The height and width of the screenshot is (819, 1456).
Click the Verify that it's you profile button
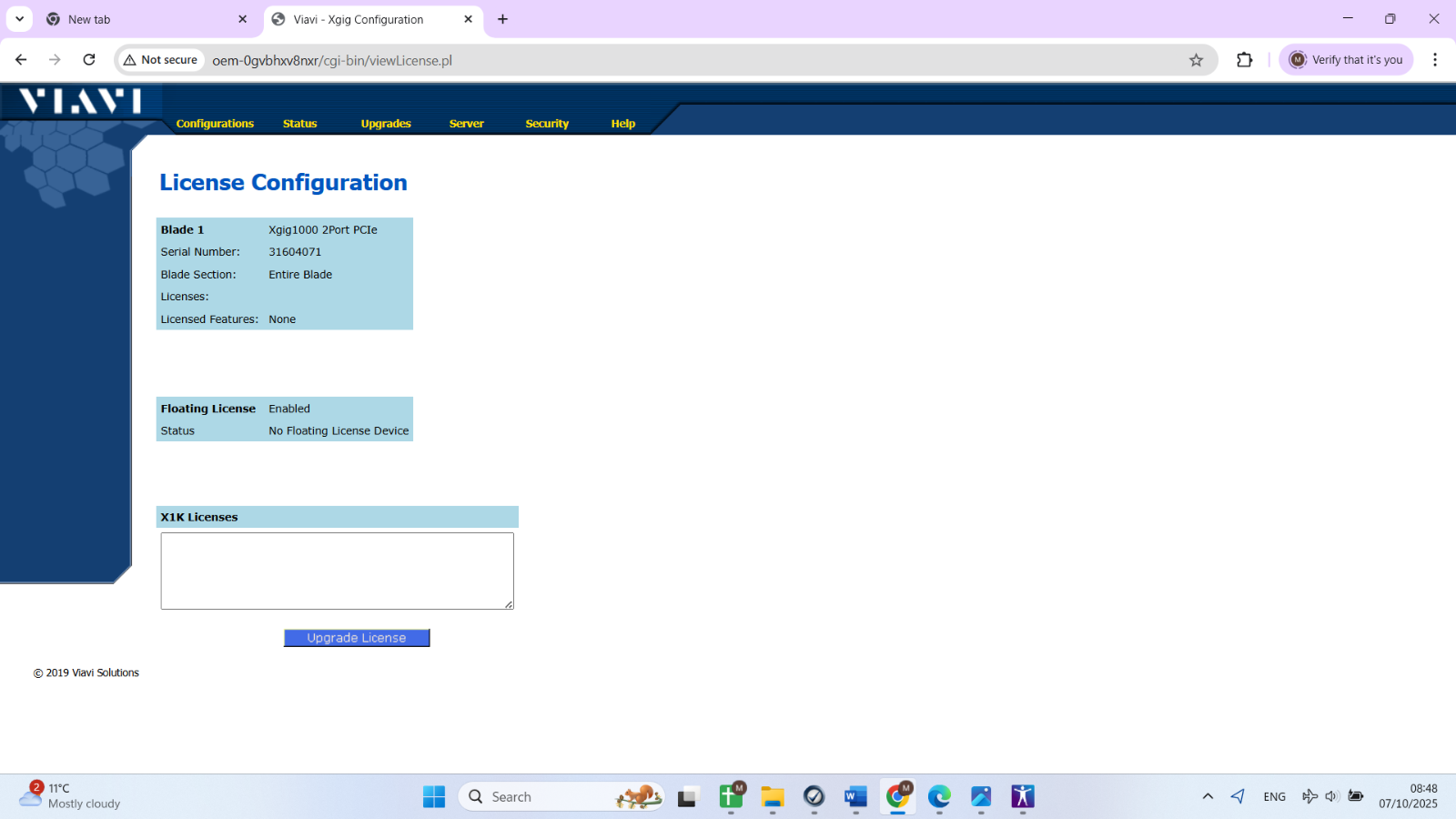point(1346,60)
